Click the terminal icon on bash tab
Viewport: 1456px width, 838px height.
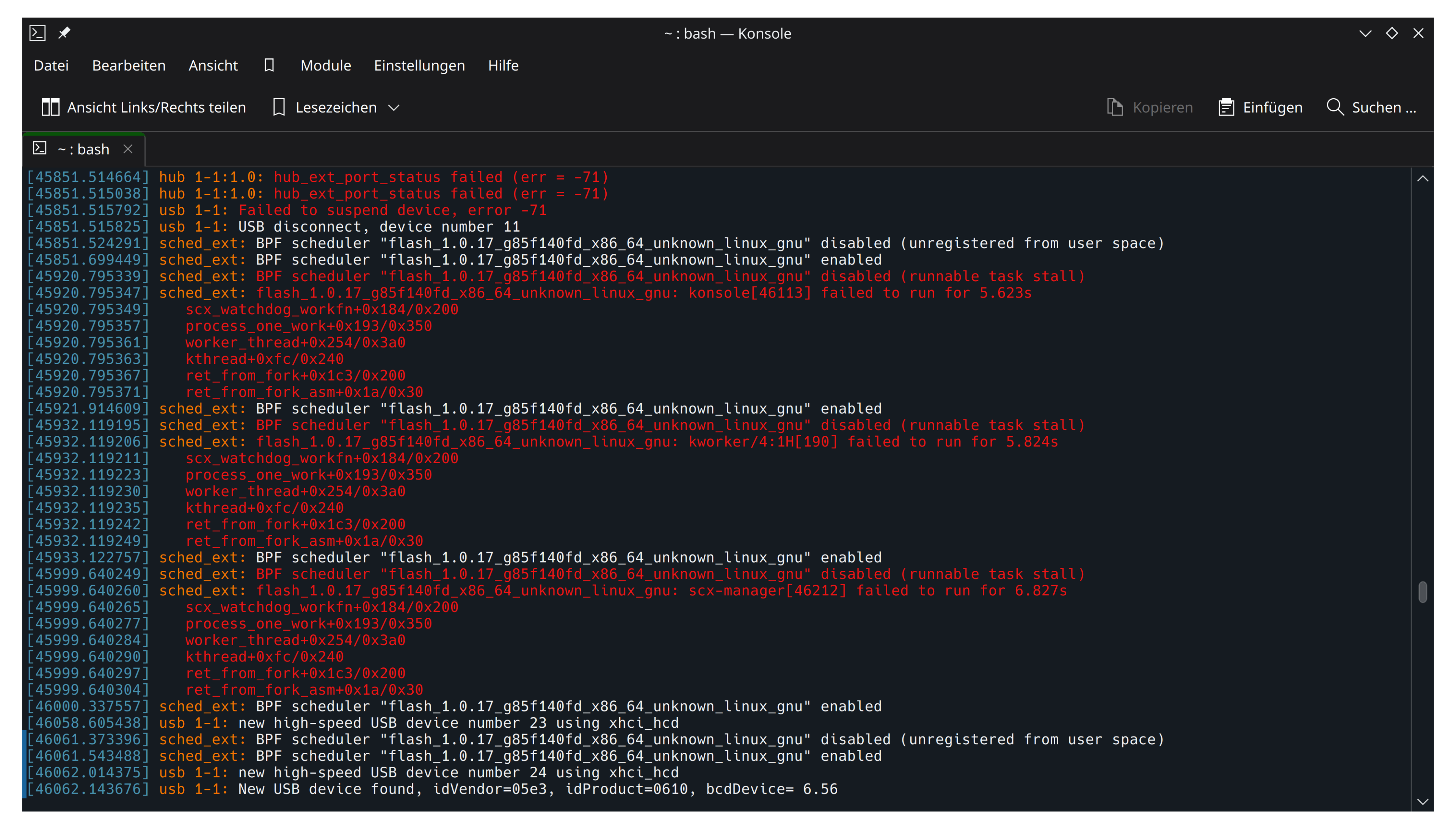tap(40, 149)
